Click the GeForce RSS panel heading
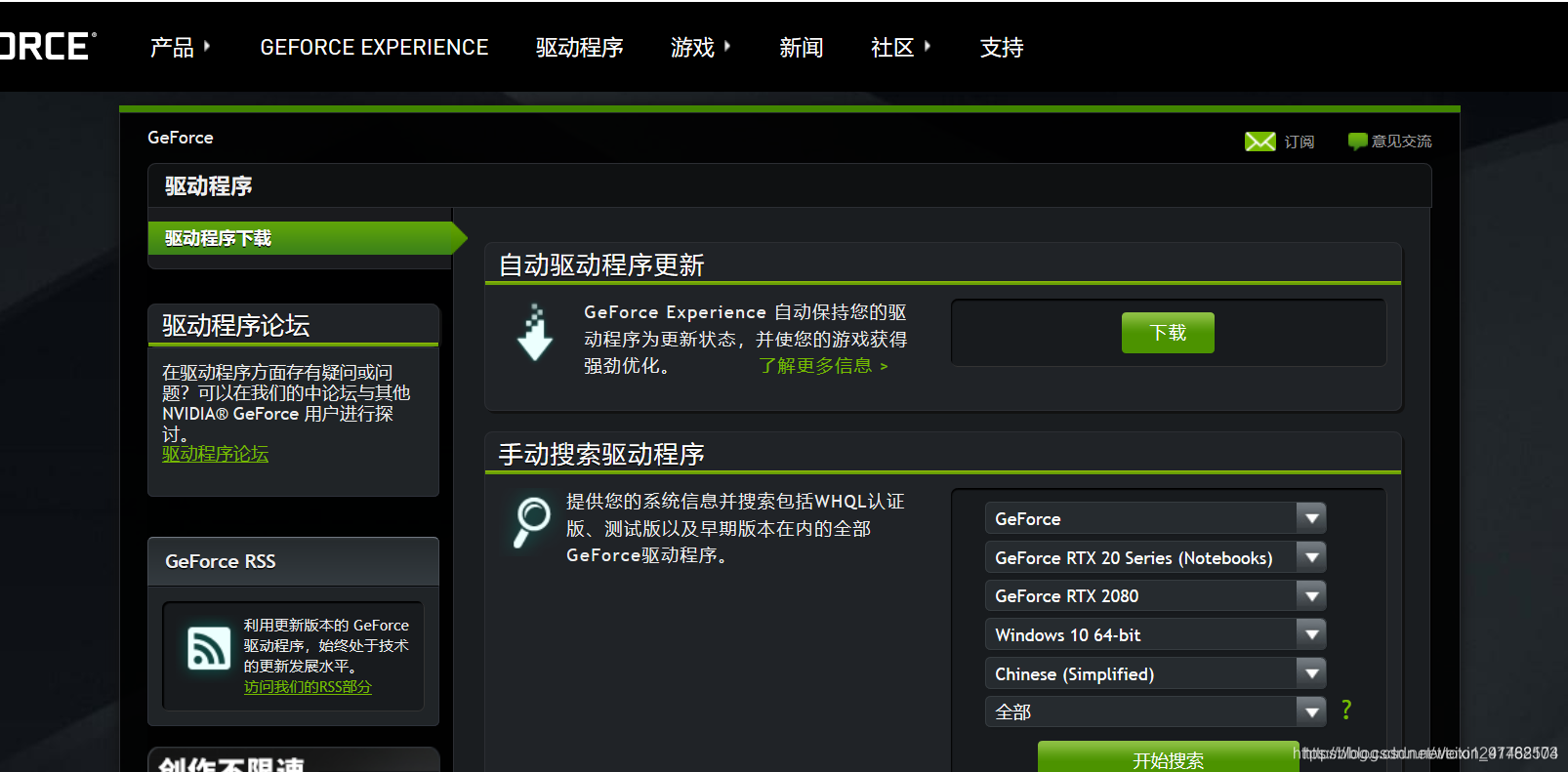Image resolution: width=1568 pixels, height=772 pixels. tap(221, 561)
